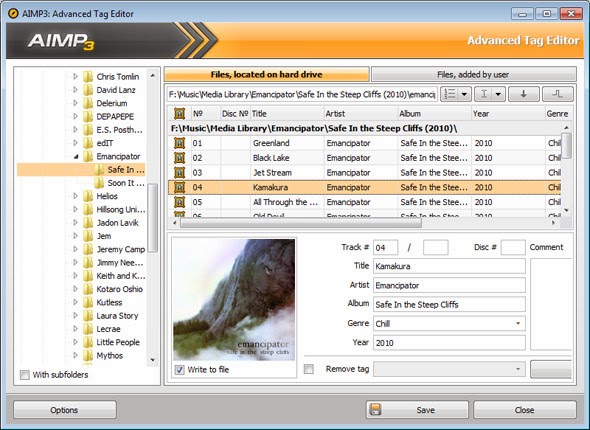Click the tag icon in the column header
This screenshot has height=430, width=590.
click(x=179, y=113)
